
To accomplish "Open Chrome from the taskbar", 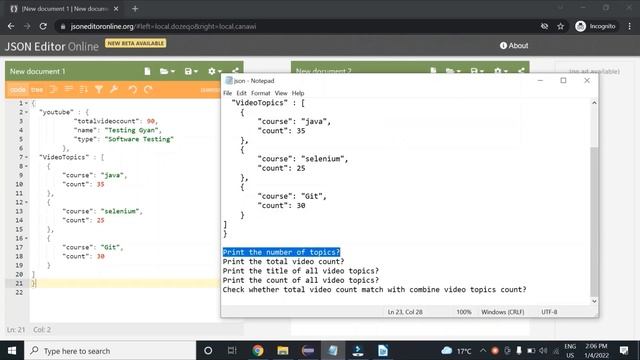I will [x=258, y=351].
